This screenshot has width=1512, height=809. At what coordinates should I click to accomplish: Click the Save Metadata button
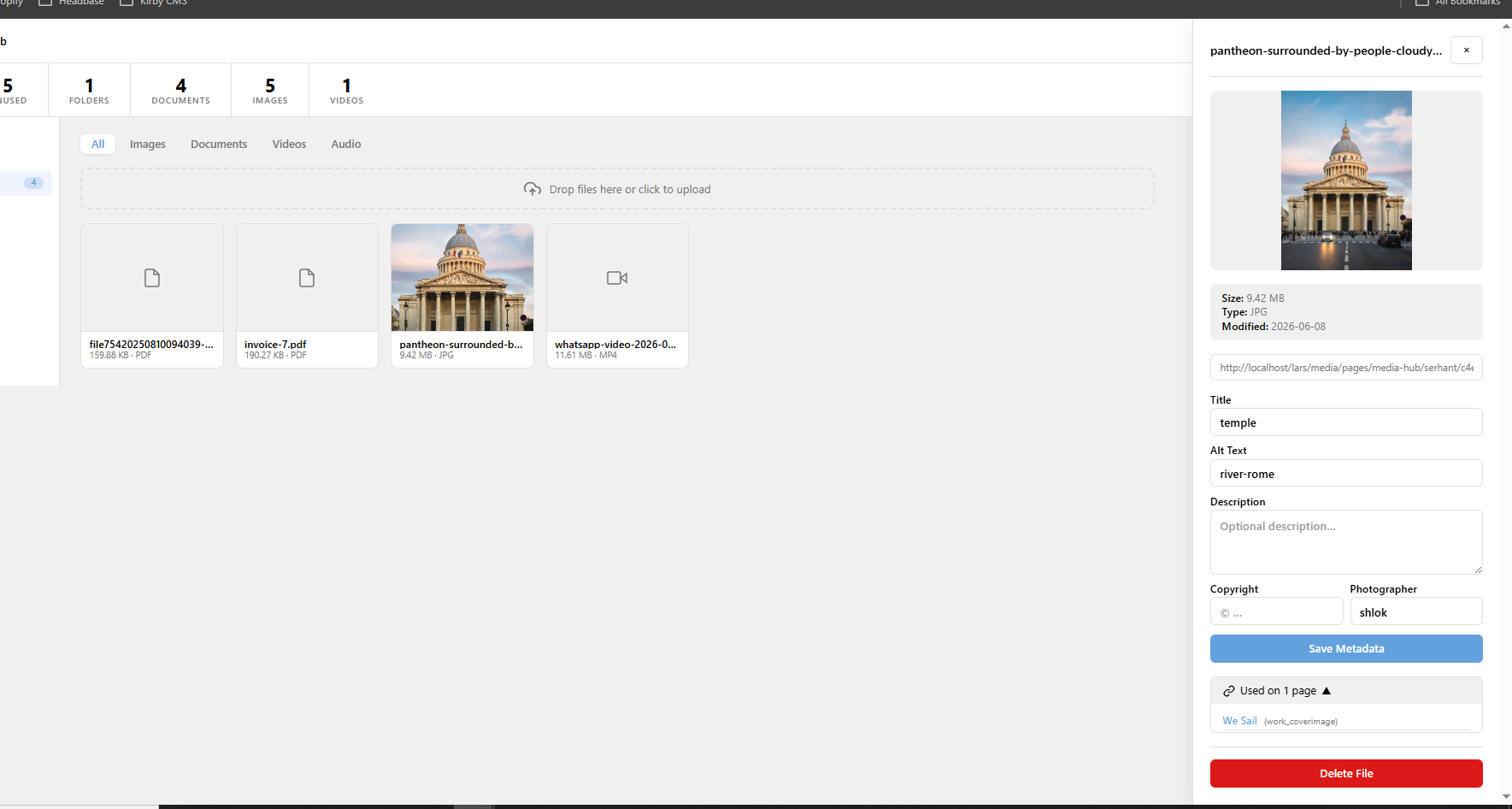pos(1346,649)
